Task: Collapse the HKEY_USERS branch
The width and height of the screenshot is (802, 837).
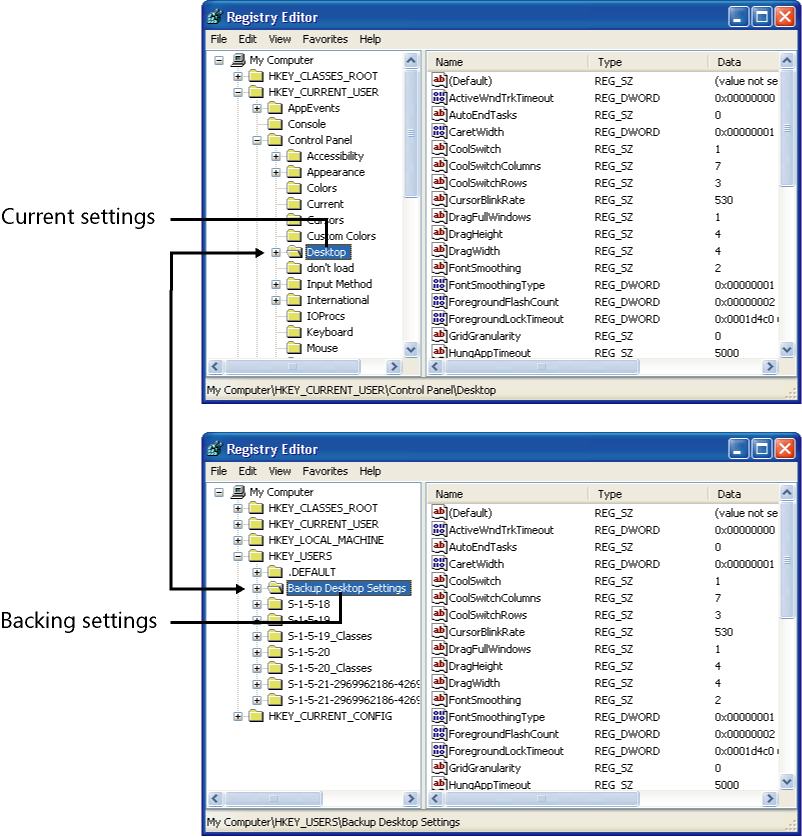Action: [238, 556]
